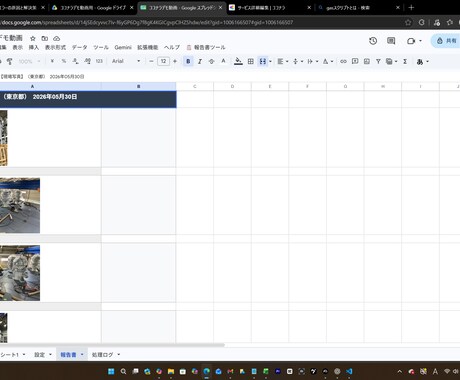Launch VS Code from taskbar
Viewport: 460px width, 380px height.
tap(349, 371)
